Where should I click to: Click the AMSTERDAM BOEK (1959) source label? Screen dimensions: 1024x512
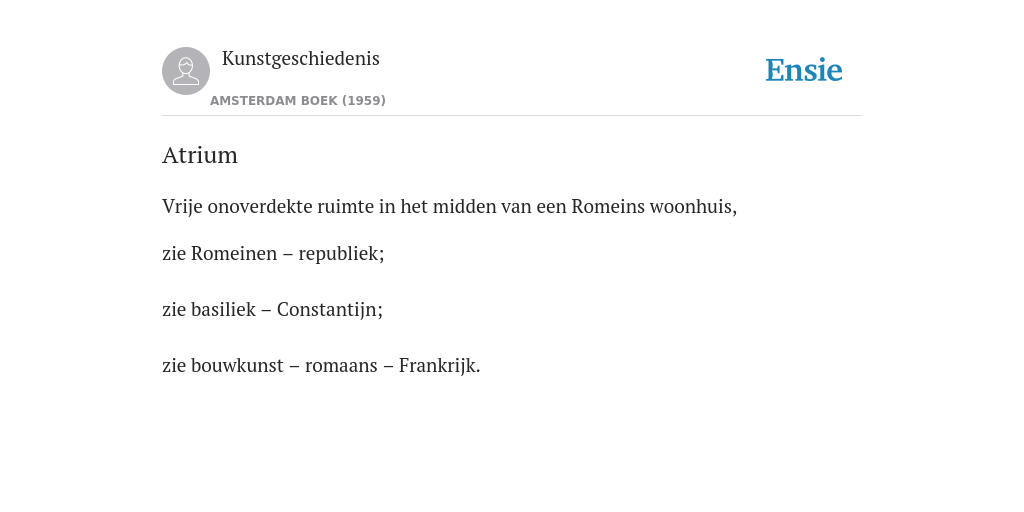click(x=298, y=101)
